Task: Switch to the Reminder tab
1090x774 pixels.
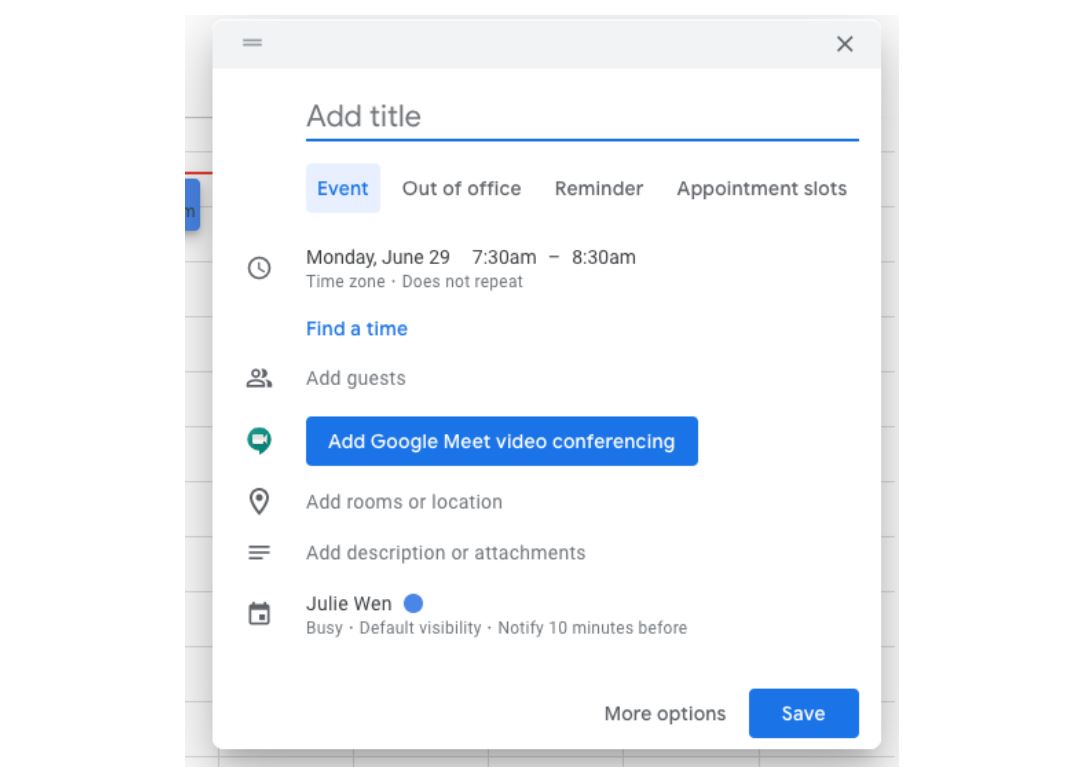Action: [x=599, y=189]
